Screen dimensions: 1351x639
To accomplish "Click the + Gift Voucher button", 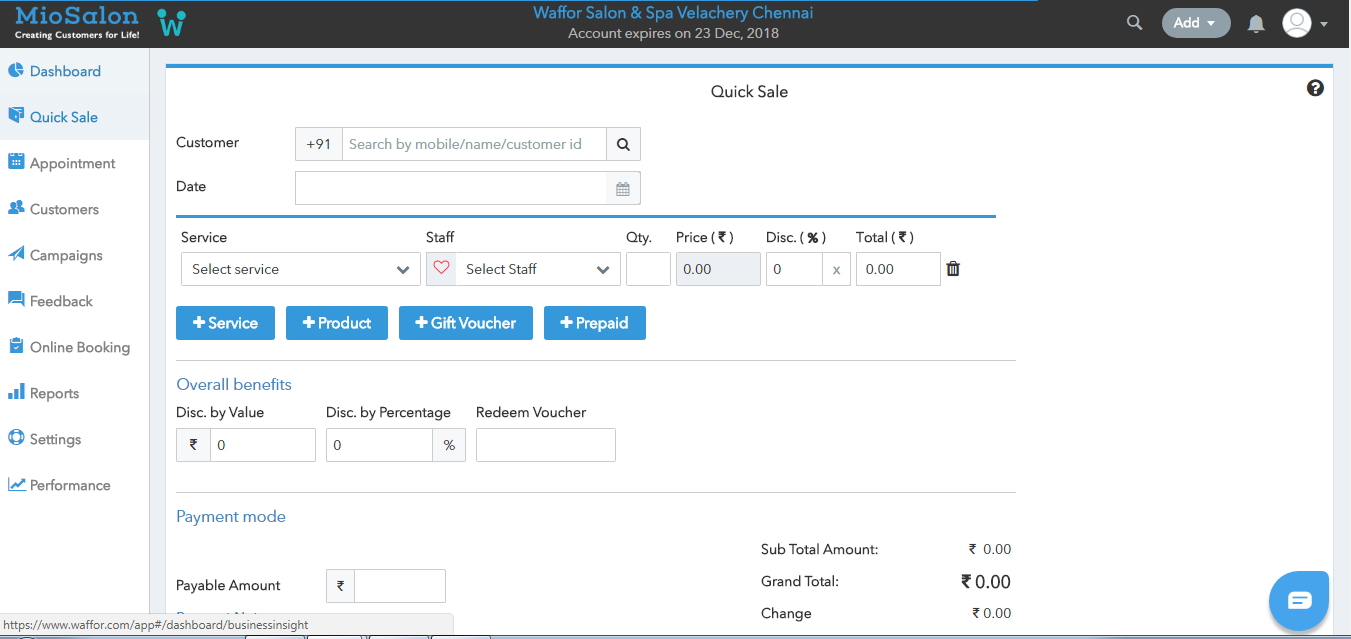I will [465, 323].
